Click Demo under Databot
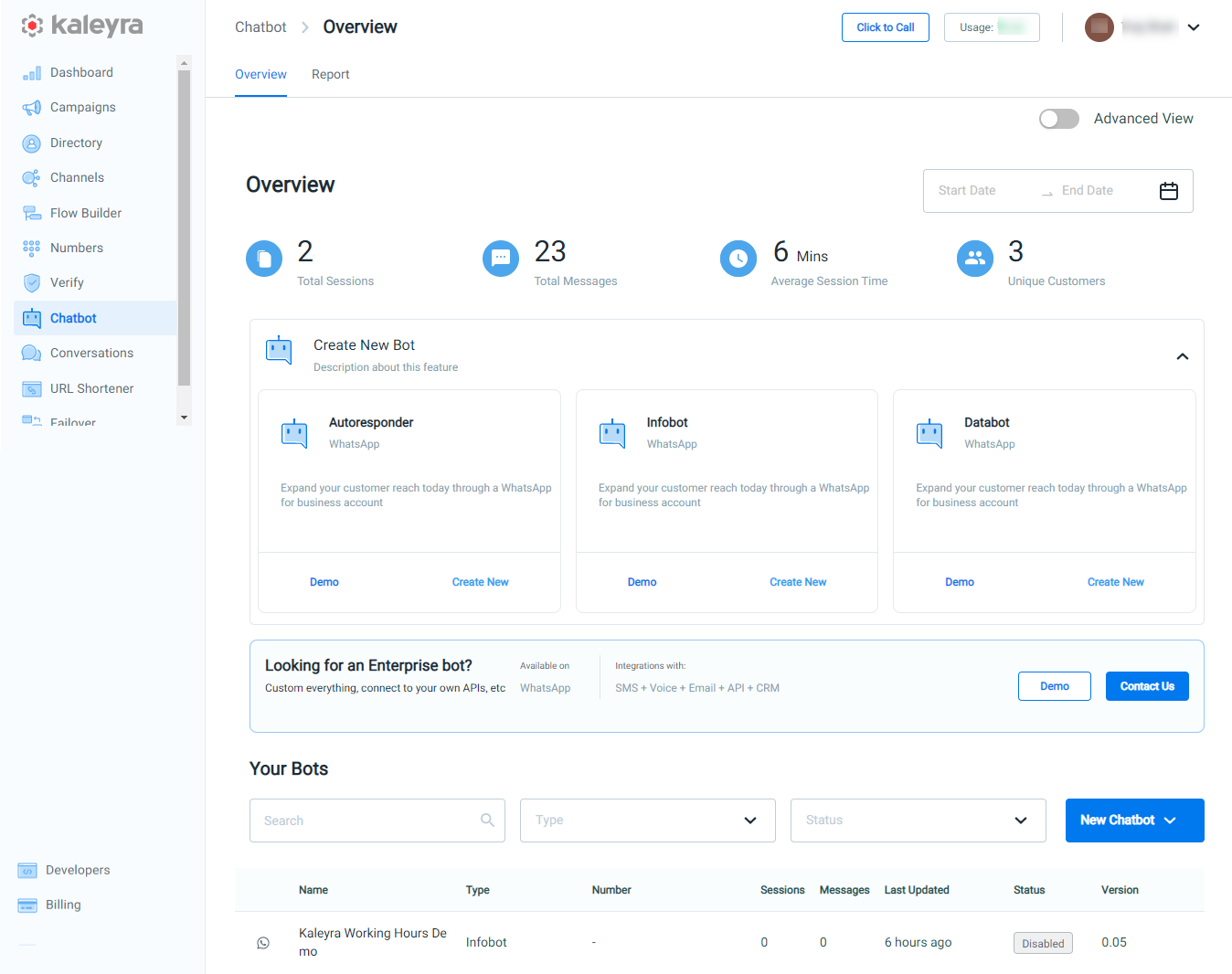Viewport: 1232px width, 974px height. pos(960,582)
